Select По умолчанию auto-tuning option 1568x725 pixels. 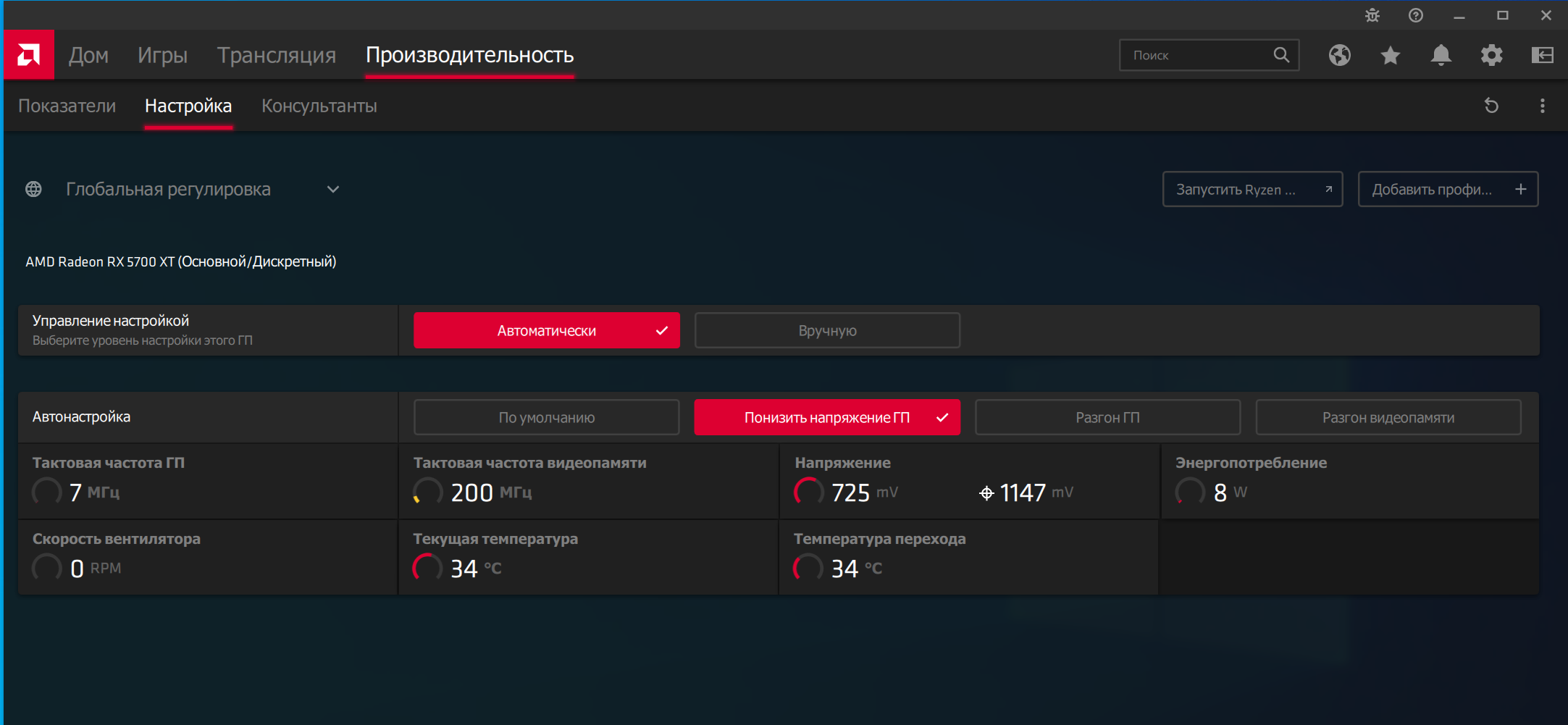pos(547,417)
